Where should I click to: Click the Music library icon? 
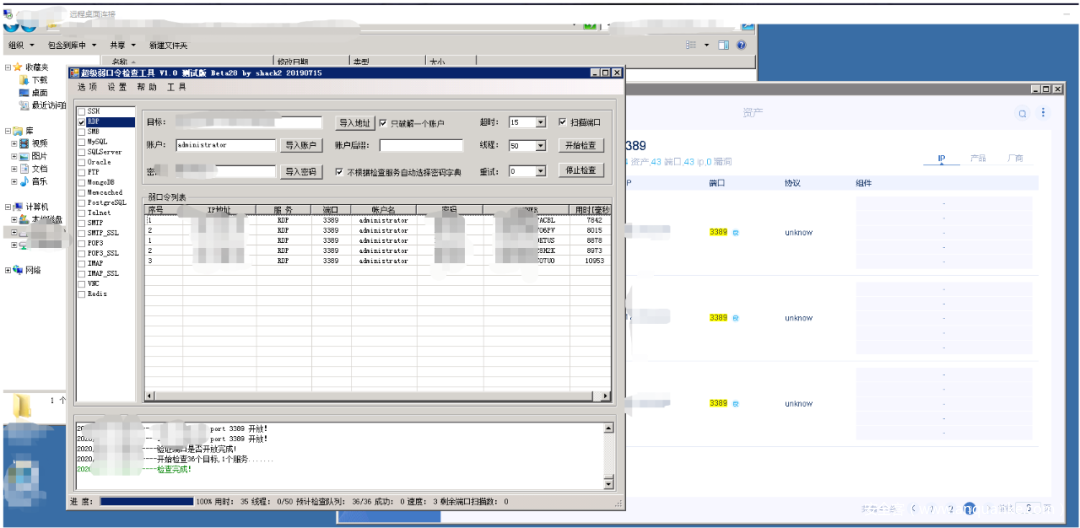pyautogui.click(x=25, y=182)
